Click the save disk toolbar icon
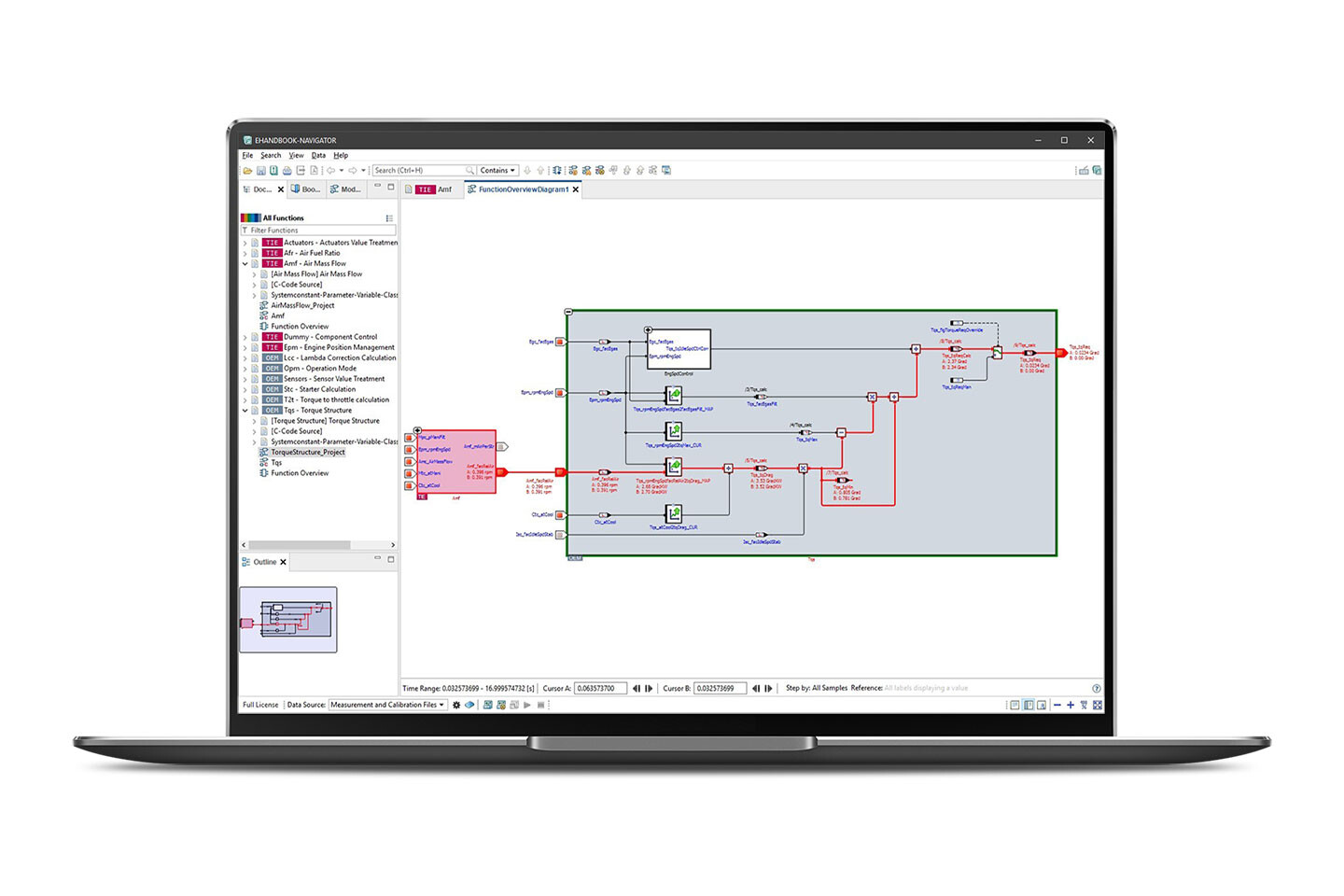 [x=260, y=171]
